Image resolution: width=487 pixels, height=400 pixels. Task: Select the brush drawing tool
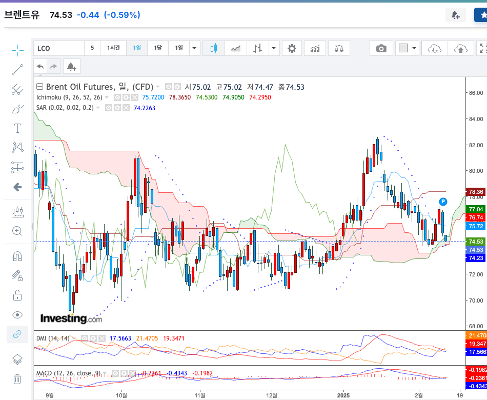[18, 109]
